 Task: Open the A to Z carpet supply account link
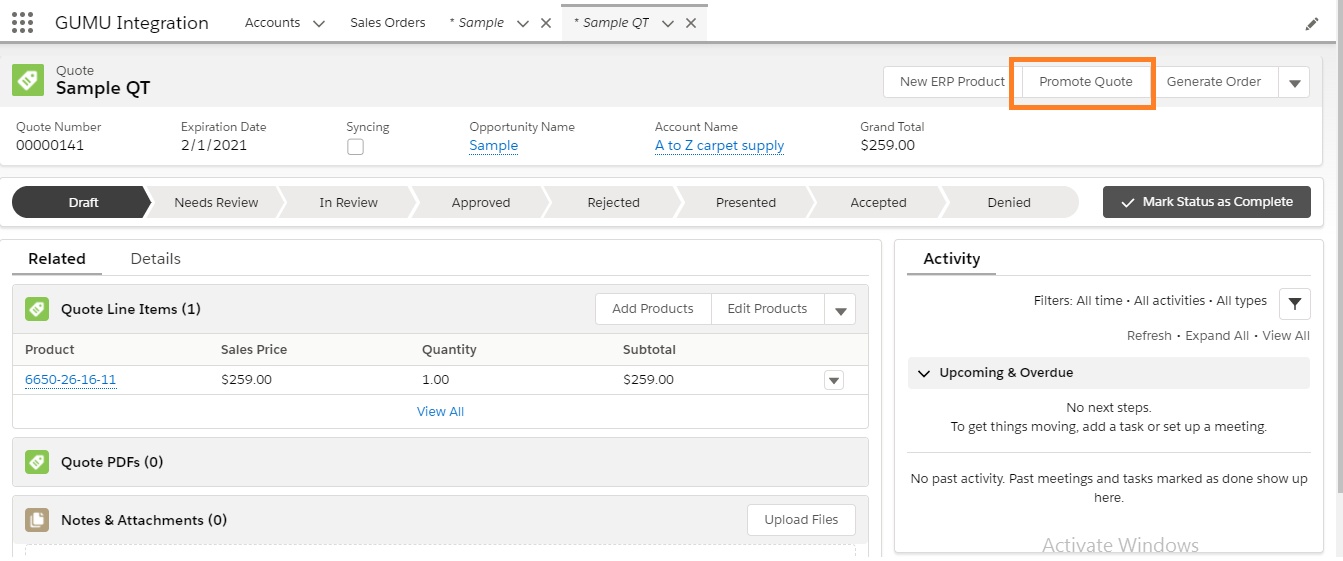[x=719, y=146]
